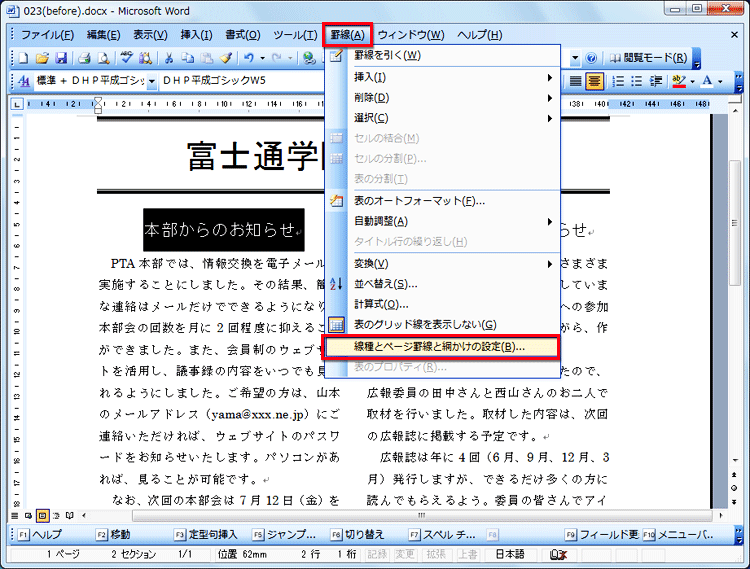750x569 pixels.
Task: Select 線種とページ罫線と網かけの設定(B)...
Action: pyautogui.click(x=440, y=347)
